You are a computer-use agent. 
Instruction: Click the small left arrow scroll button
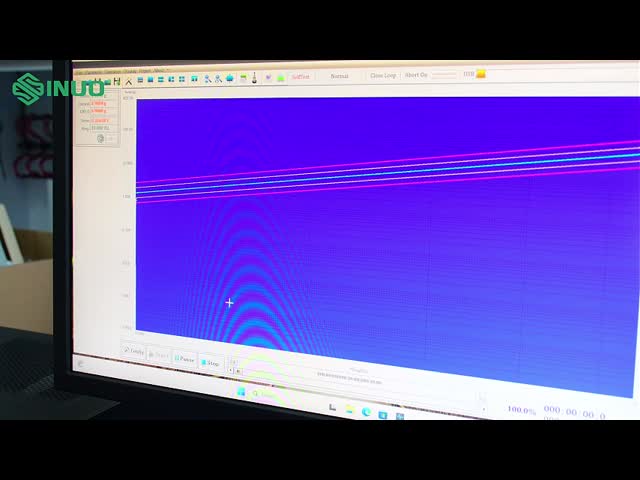pos(233,370)
